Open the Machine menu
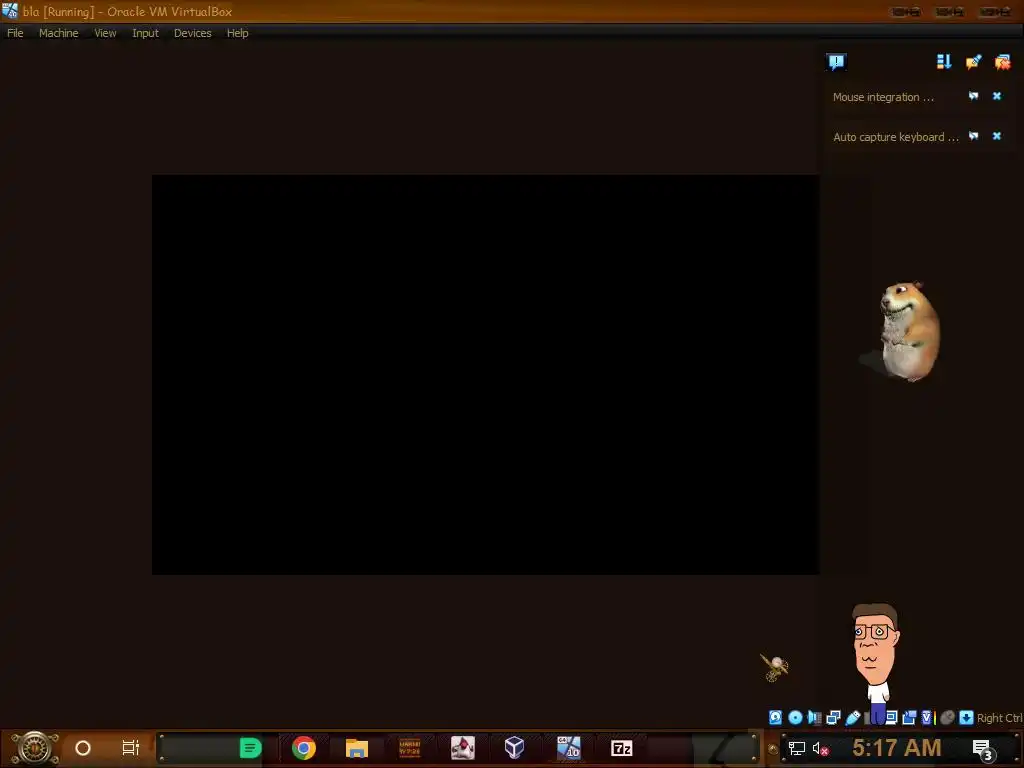Screen dimensions: 1024x768 point(58,33)
